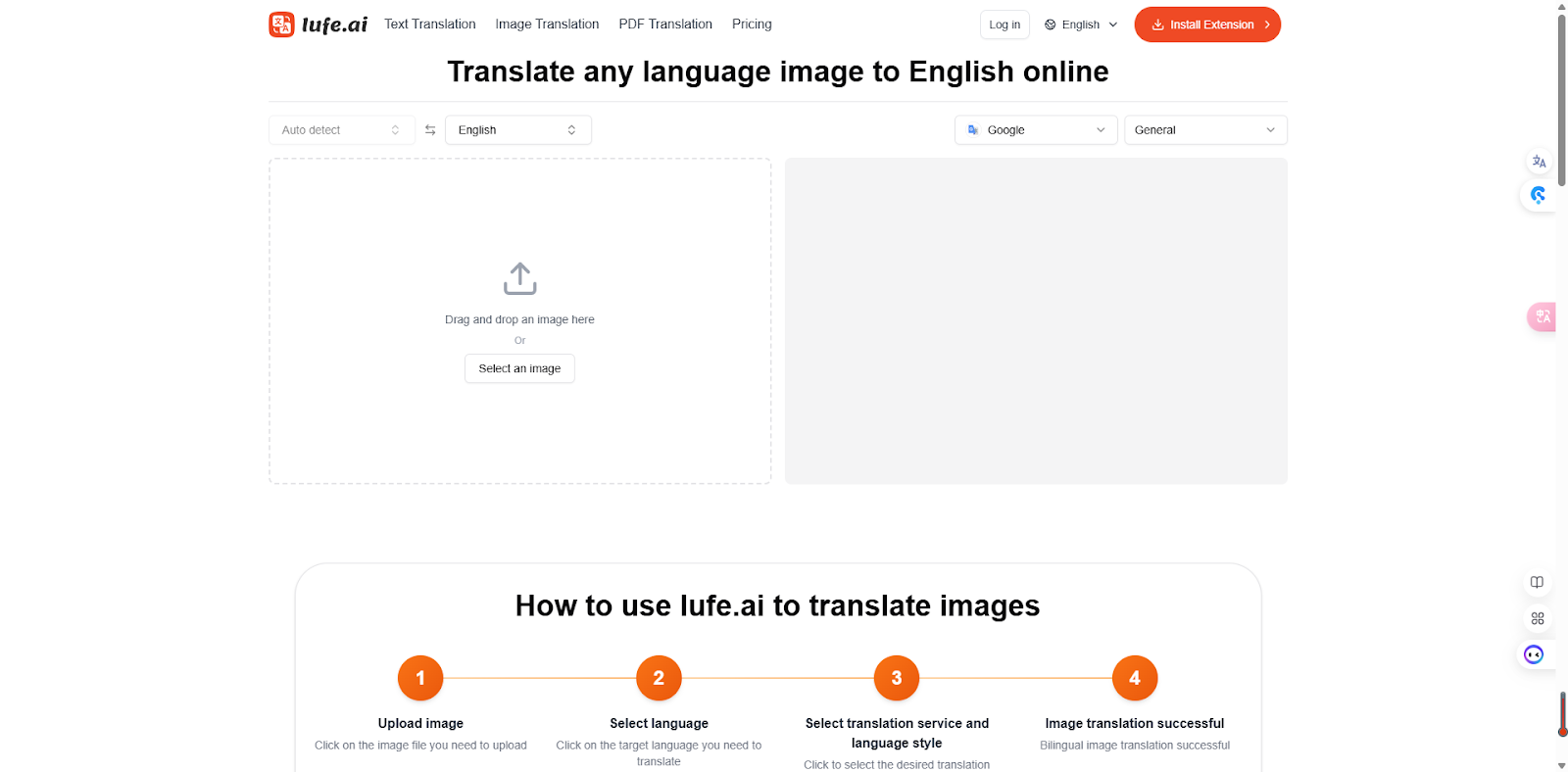1568x772 pixels.
Task: Expand the Google translation service dropdown
Action: 1035,130
